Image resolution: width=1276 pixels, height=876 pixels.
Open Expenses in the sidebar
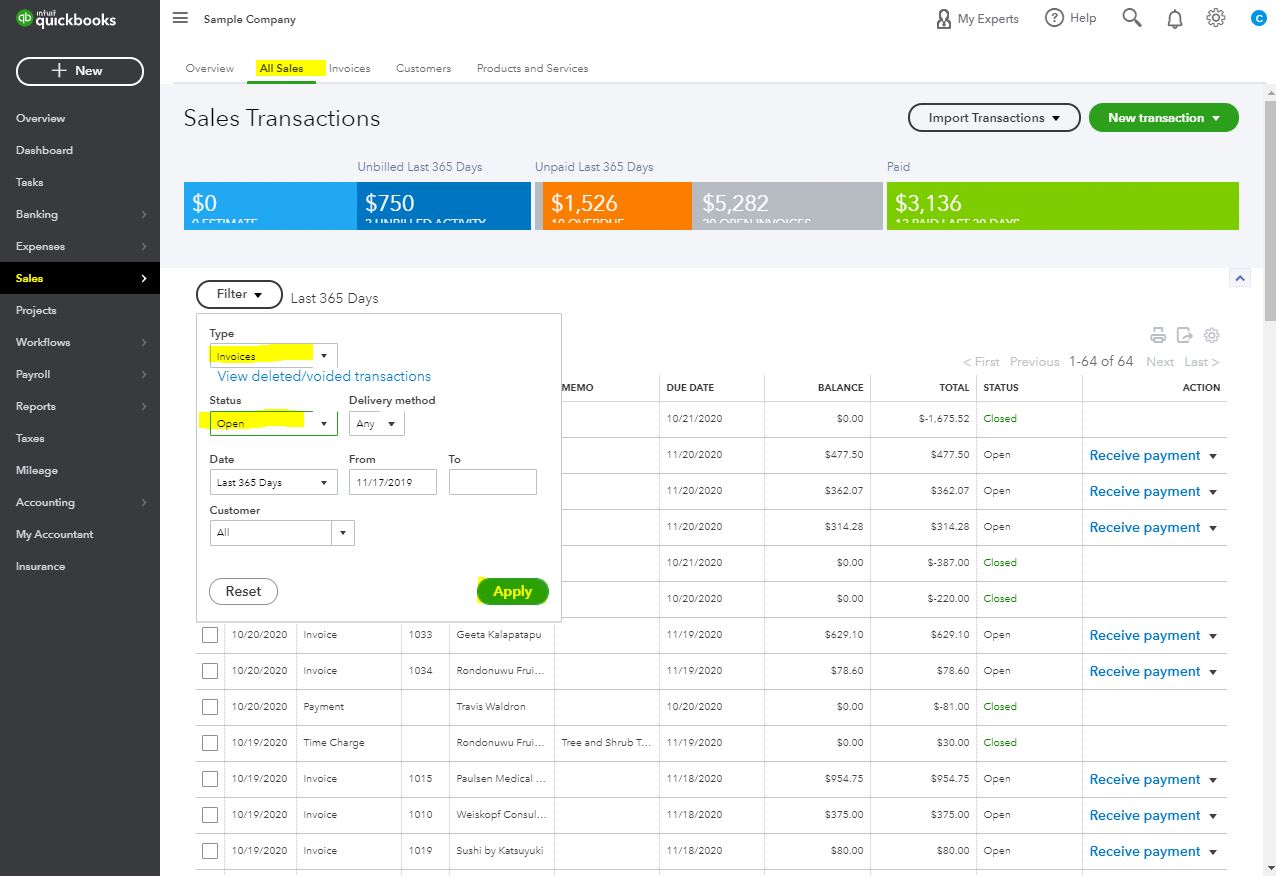tap(80, 246)
